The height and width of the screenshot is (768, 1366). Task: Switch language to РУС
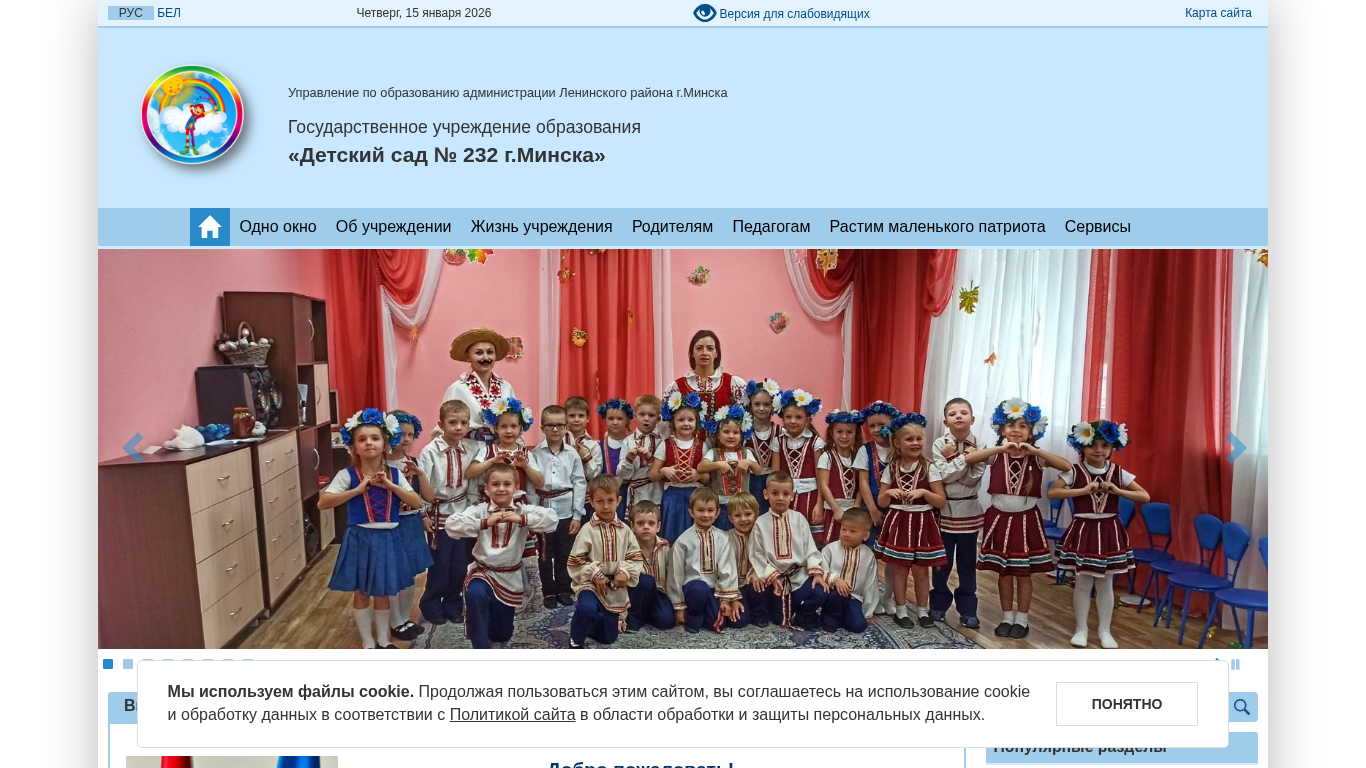tap(131, 13)
